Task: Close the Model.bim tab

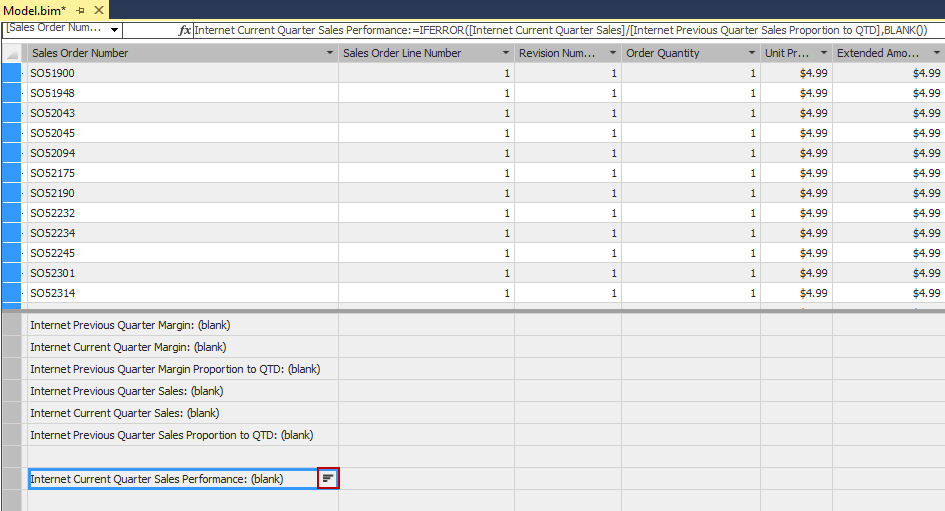Action: [99, 9]
